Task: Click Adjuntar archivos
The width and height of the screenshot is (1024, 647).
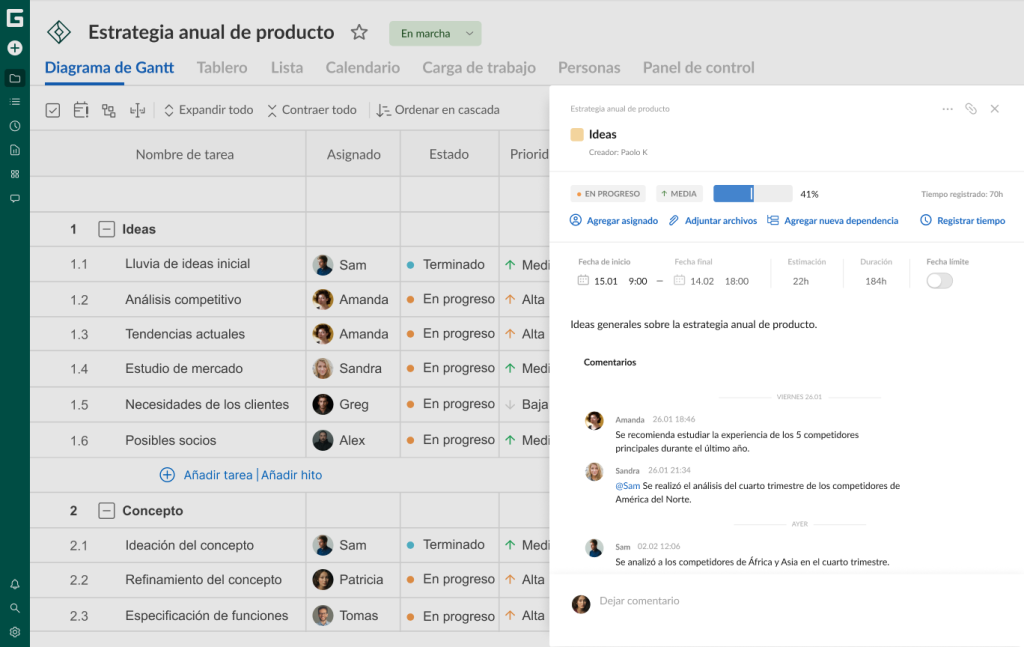Action: [713, 221]
